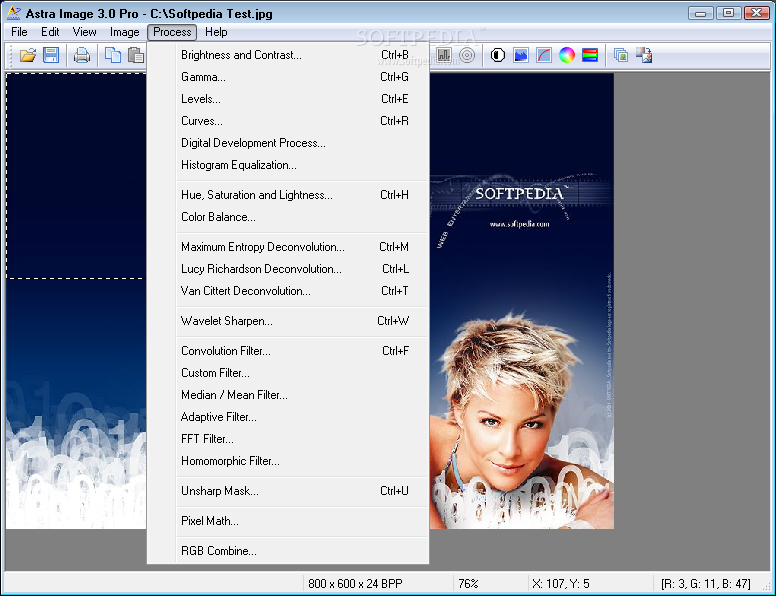This screenshot has height=596, width=776.
Task: Open the Edit menu
Action: pos(50,32)
